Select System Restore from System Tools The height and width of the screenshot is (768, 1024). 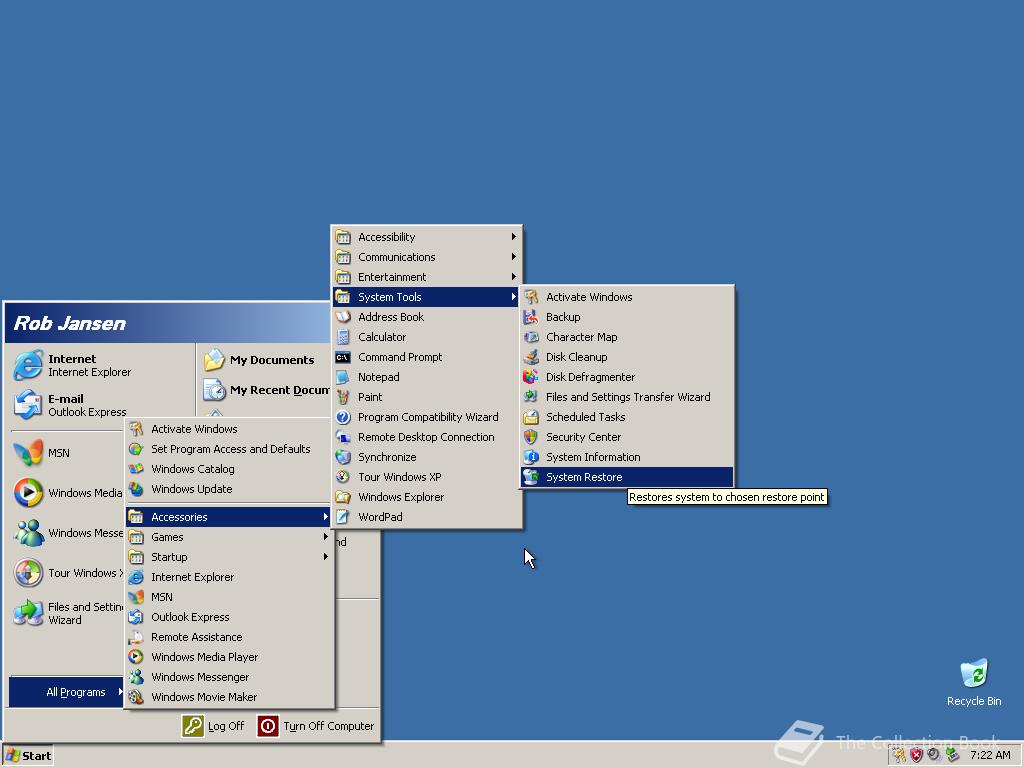(627, 477)
